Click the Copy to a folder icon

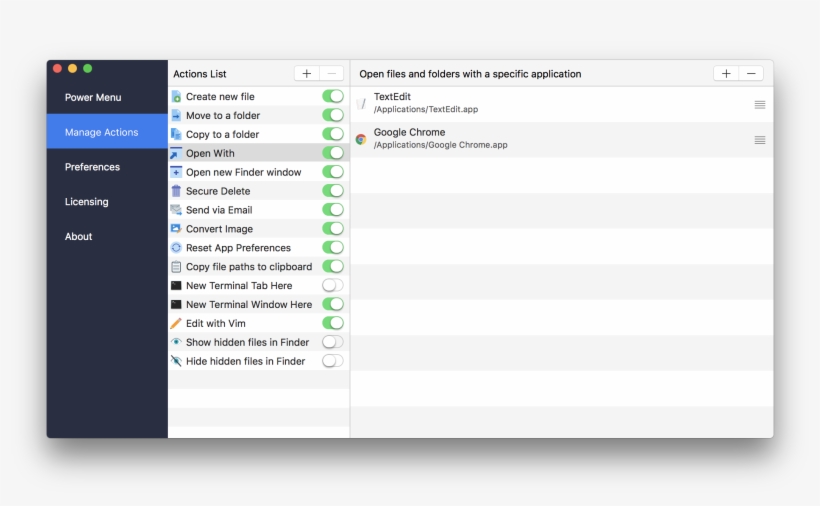[x=176, y=134]
